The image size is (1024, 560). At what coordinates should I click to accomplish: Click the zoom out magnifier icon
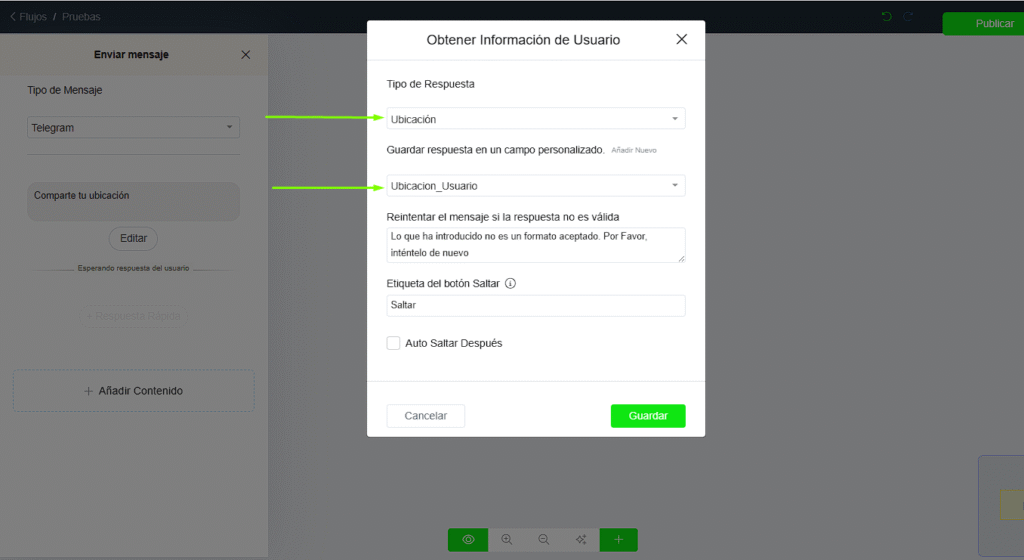[543, 540]
